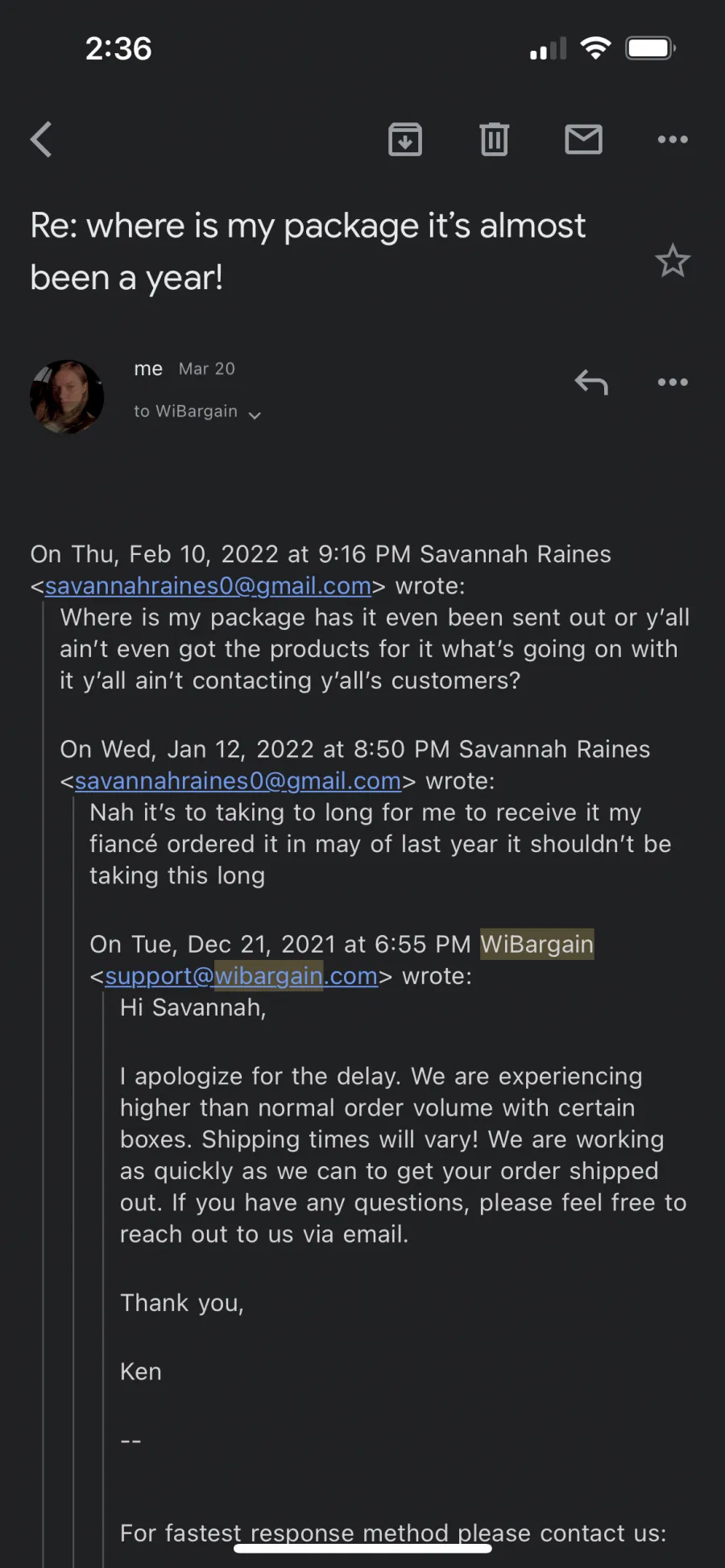Tap the battery status icon
This screenshot has width=725, height=1568.
651,48
